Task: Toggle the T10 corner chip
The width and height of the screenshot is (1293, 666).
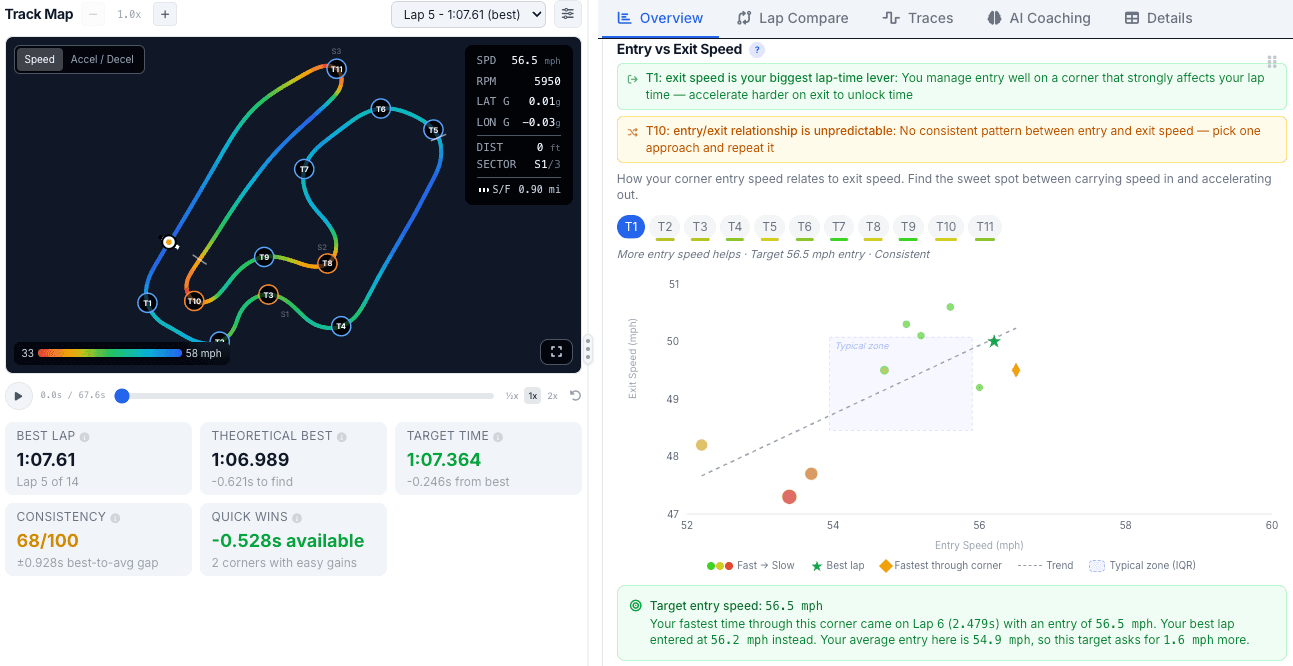Action: (945, 227)
